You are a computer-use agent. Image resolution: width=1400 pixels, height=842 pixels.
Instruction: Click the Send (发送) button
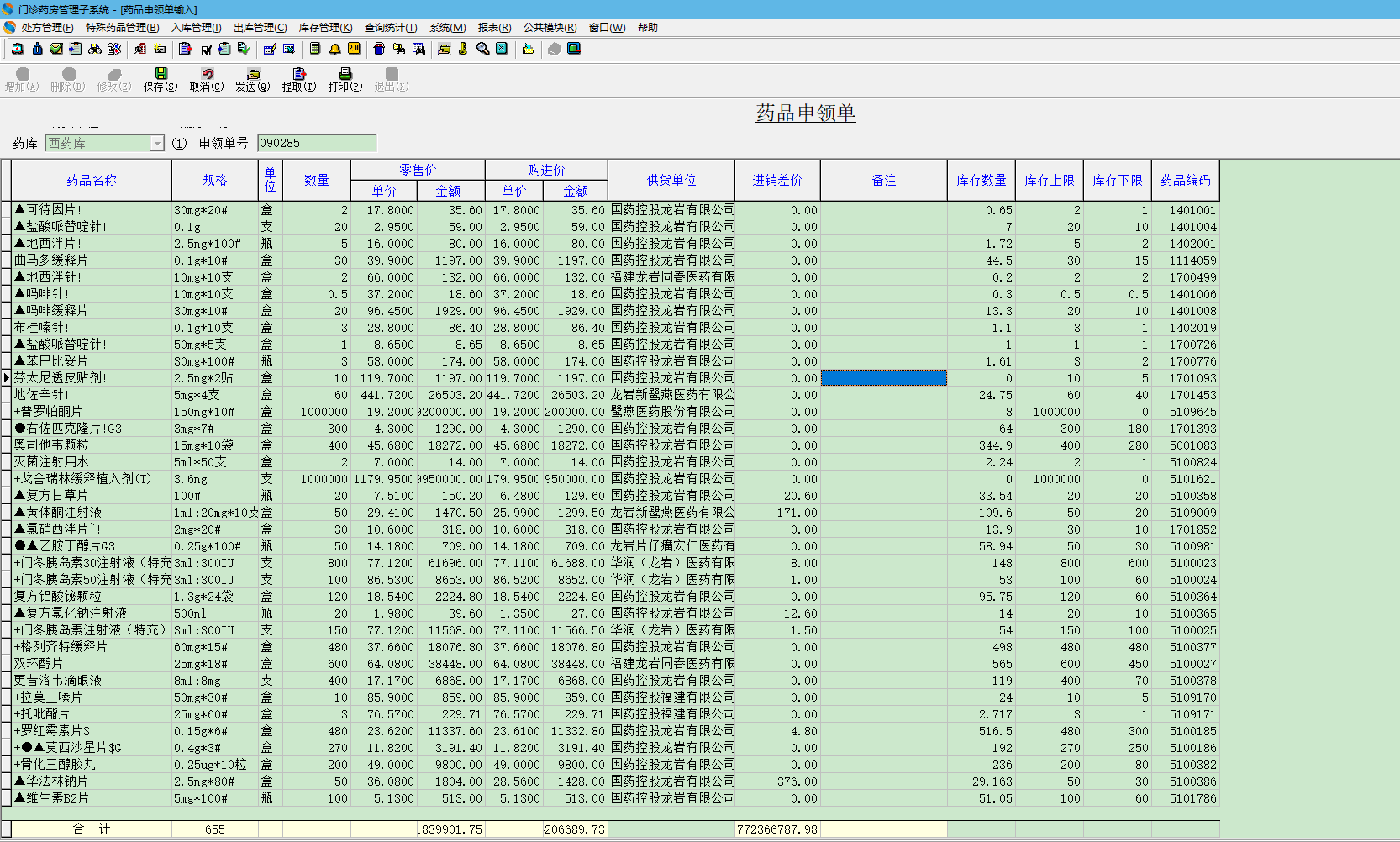(x=252, y=79)
